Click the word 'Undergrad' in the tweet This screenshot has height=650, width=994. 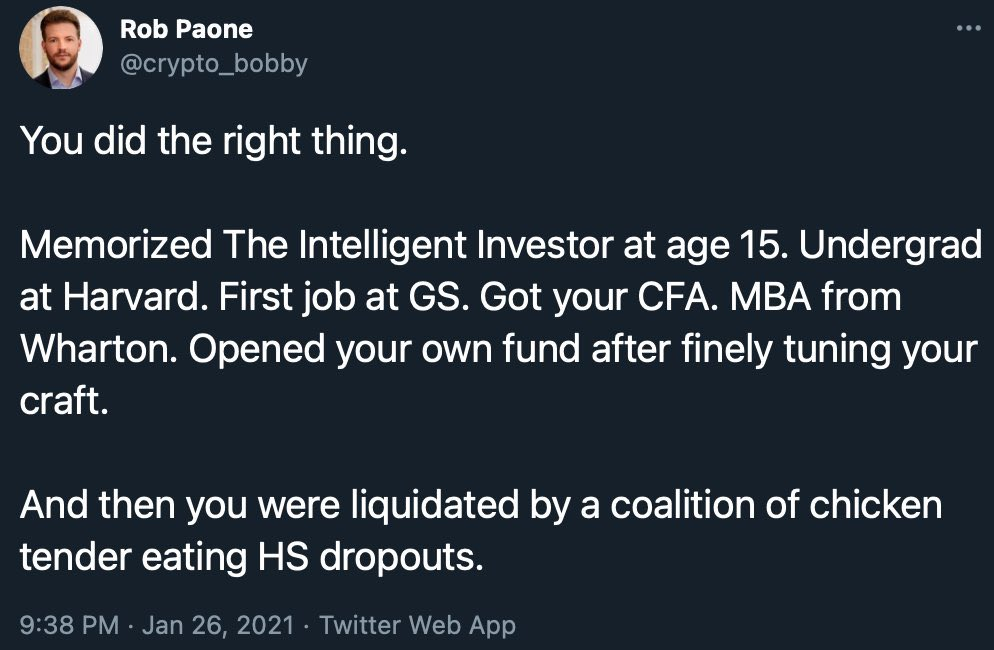[x=891, y=246]
